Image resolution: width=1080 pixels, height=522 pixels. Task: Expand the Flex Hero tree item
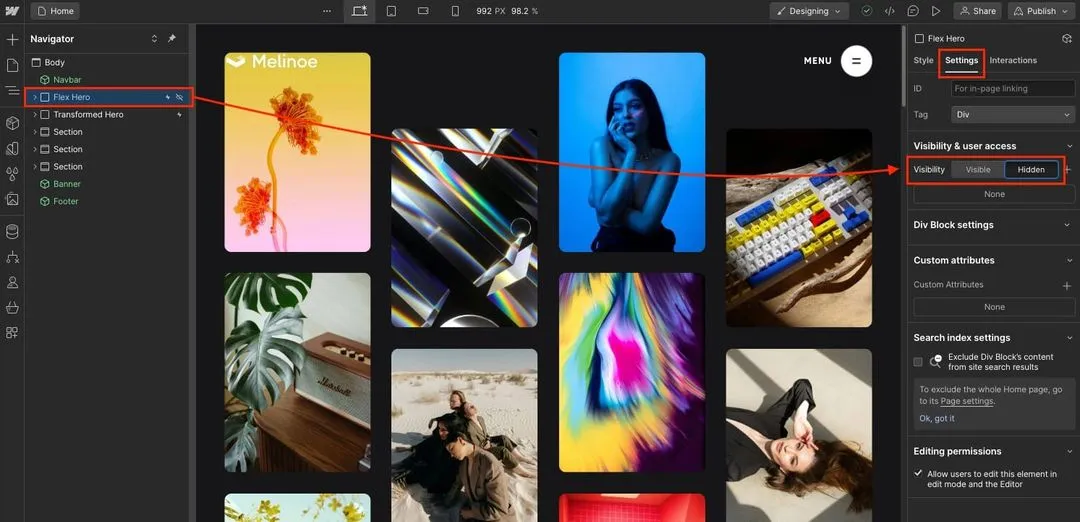pyautogui.click(x=35, y=97)
